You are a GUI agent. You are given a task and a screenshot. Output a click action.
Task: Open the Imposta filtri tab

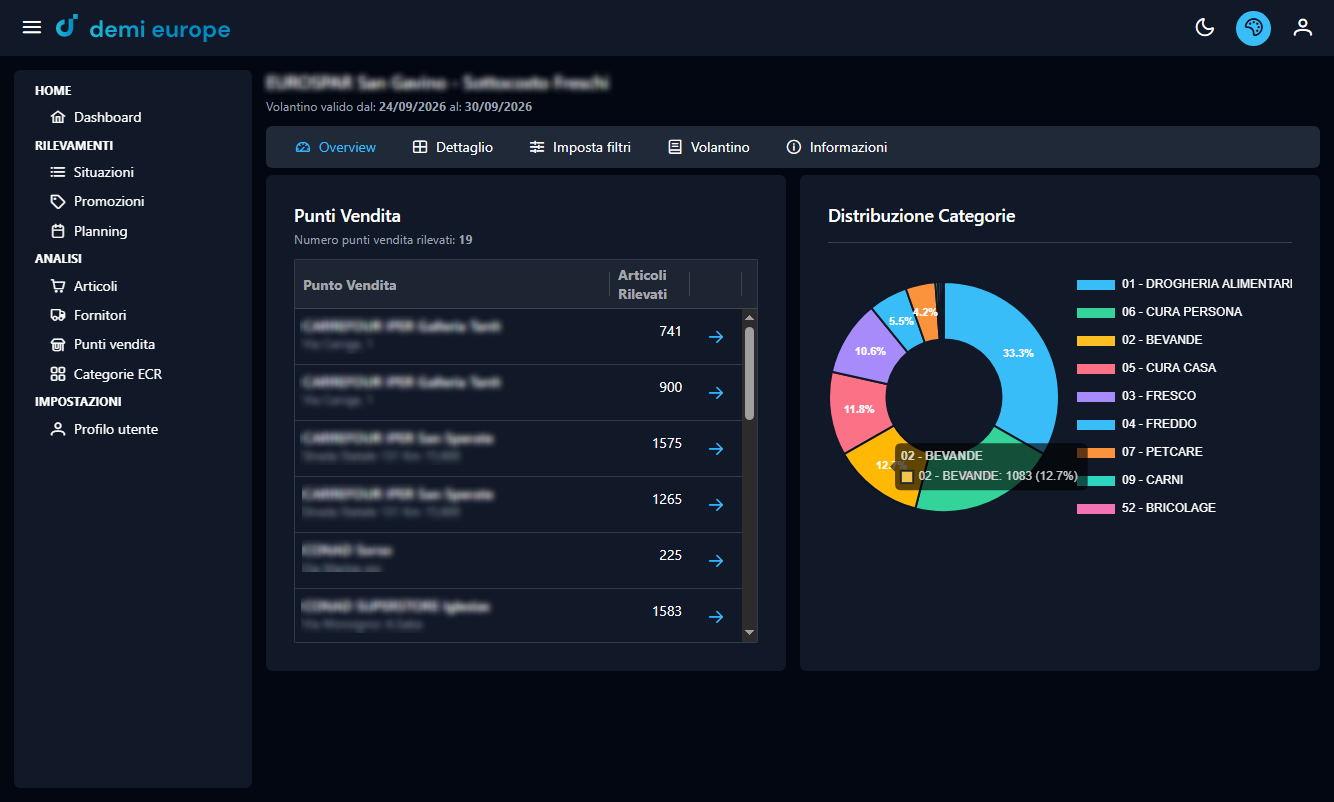pos(580,147)
